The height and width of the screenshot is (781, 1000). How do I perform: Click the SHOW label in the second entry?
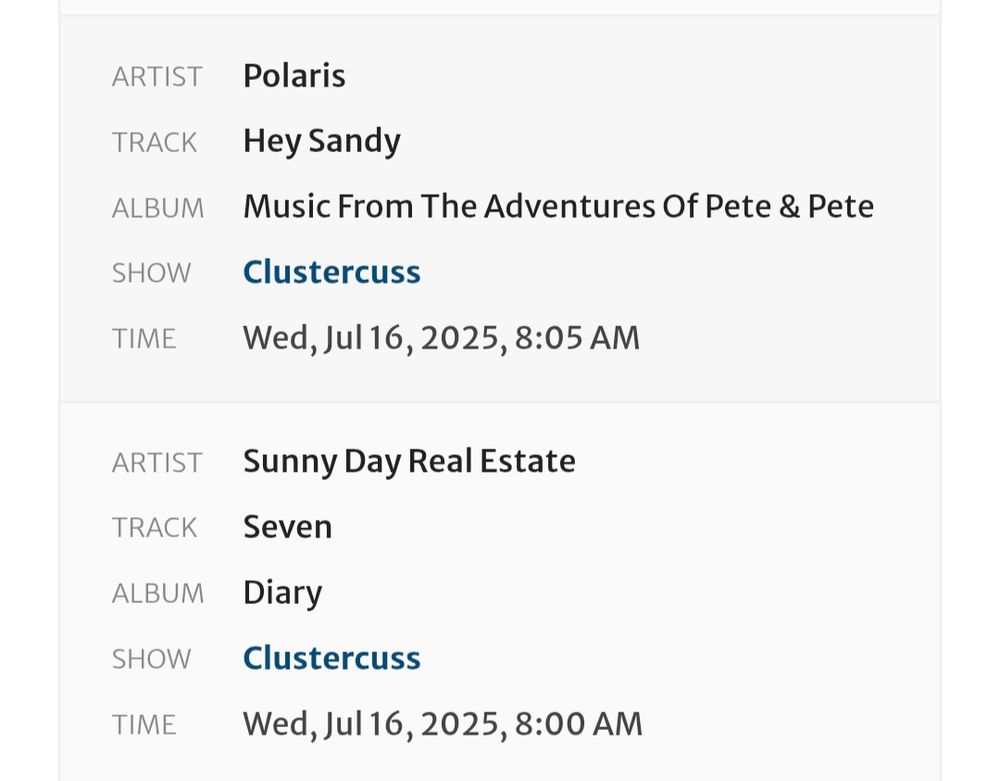click(x=151, y=659)
